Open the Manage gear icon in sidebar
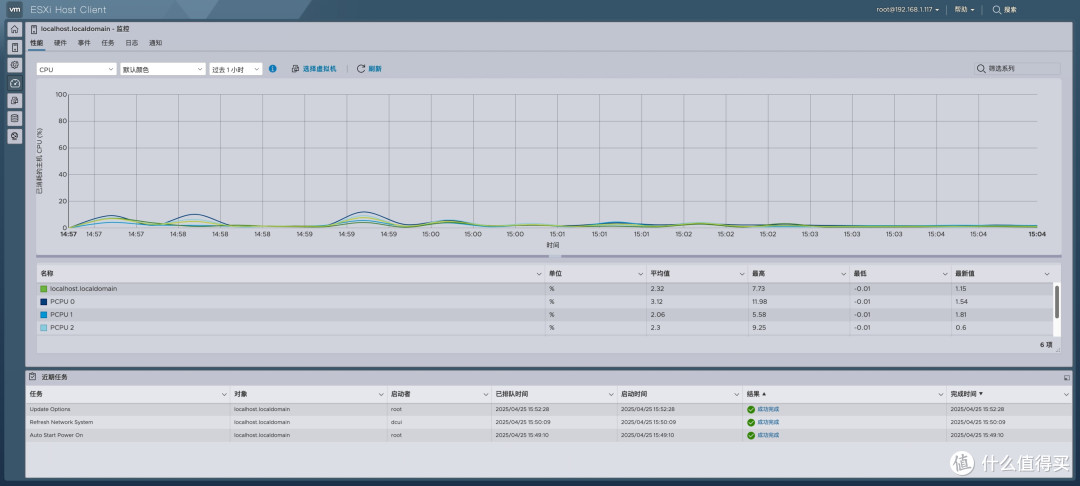The height and width of the screenshot is (486, 1080). point(14,65)
